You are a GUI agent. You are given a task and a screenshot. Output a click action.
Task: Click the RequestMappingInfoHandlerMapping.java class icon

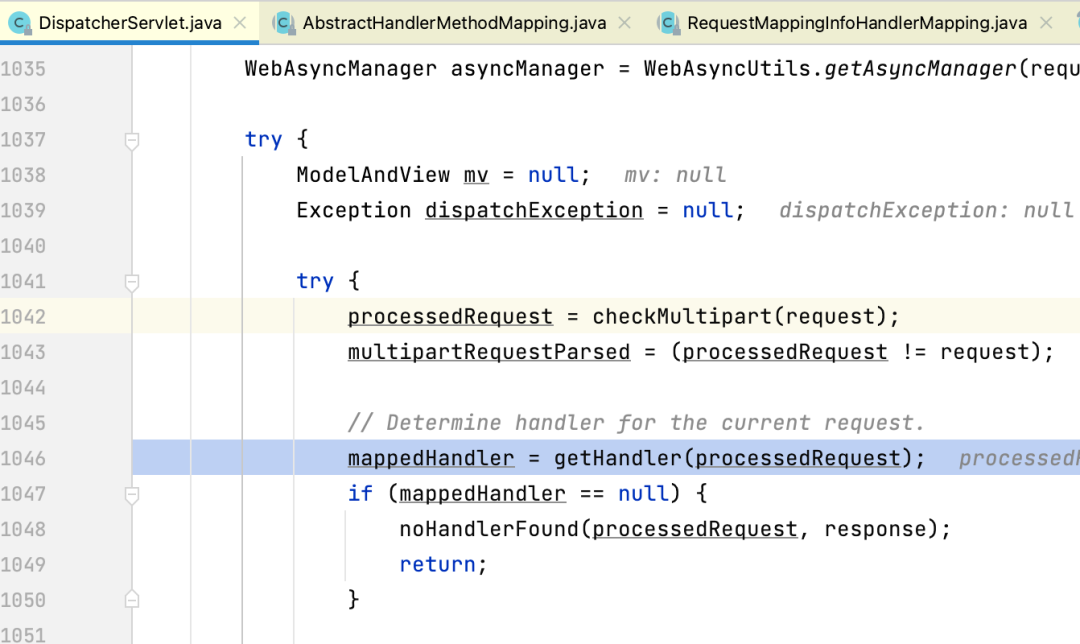pos(668,22)
